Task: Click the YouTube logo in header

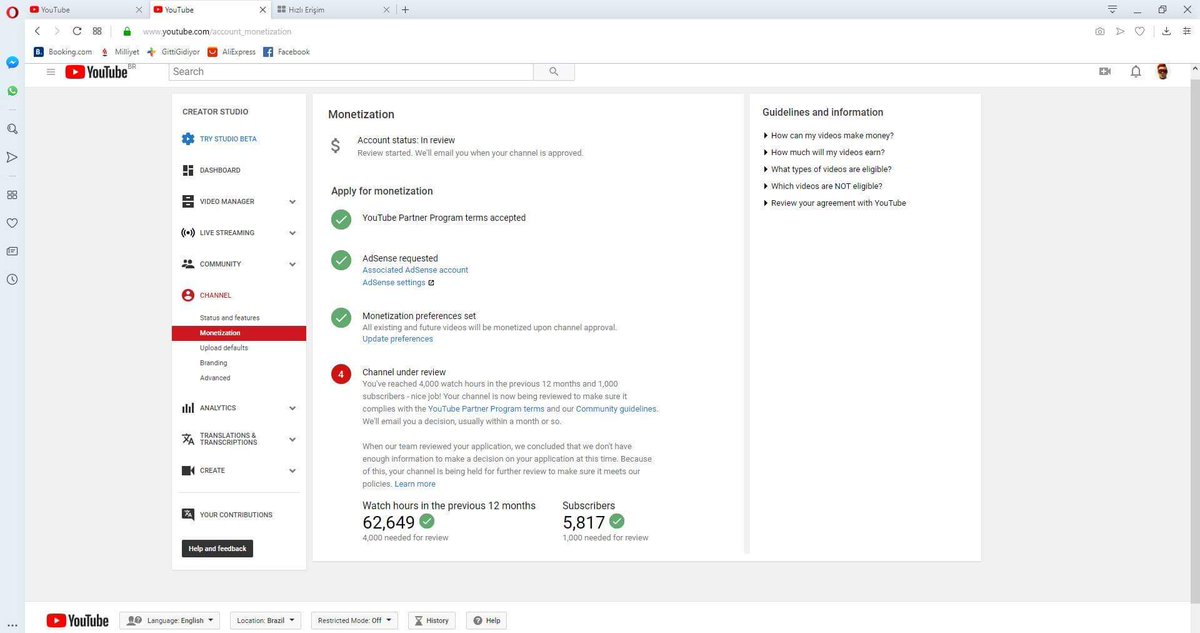Action: [97, 72]
